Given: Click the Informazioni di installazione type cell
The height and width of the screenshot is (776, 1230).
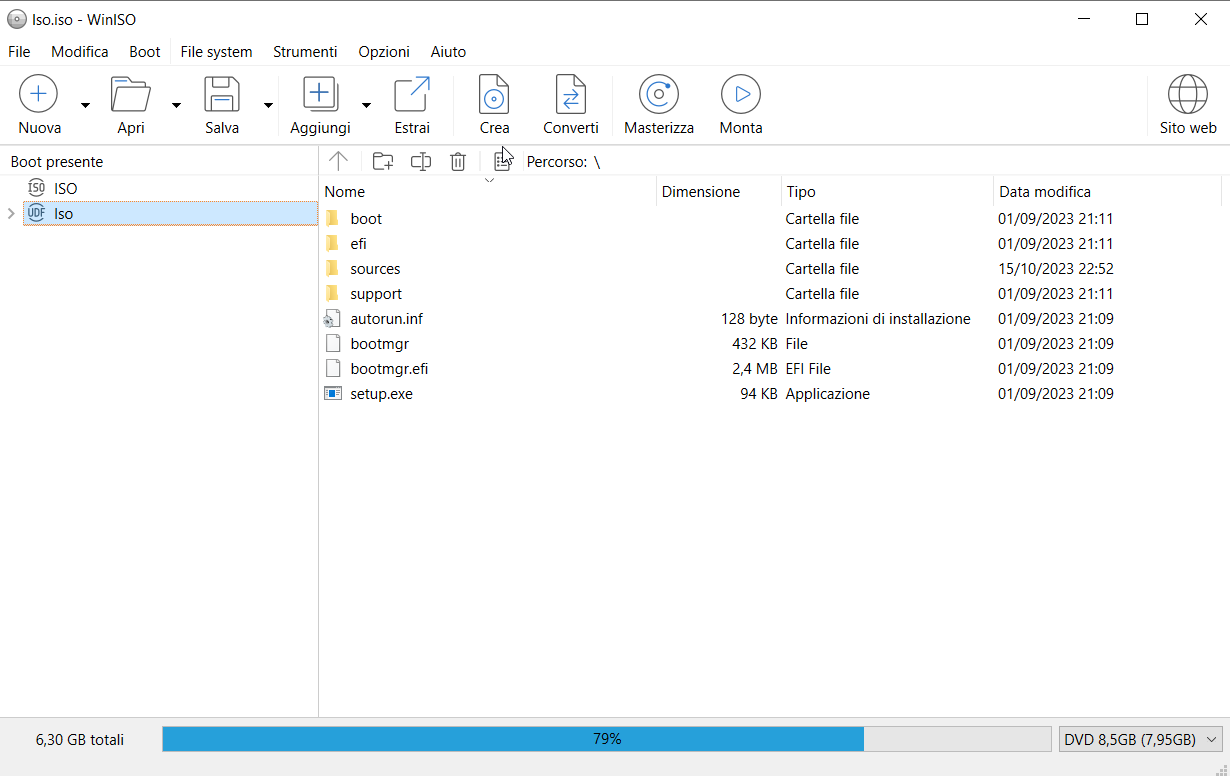Looking at the screenshot, I should [878, 318].
